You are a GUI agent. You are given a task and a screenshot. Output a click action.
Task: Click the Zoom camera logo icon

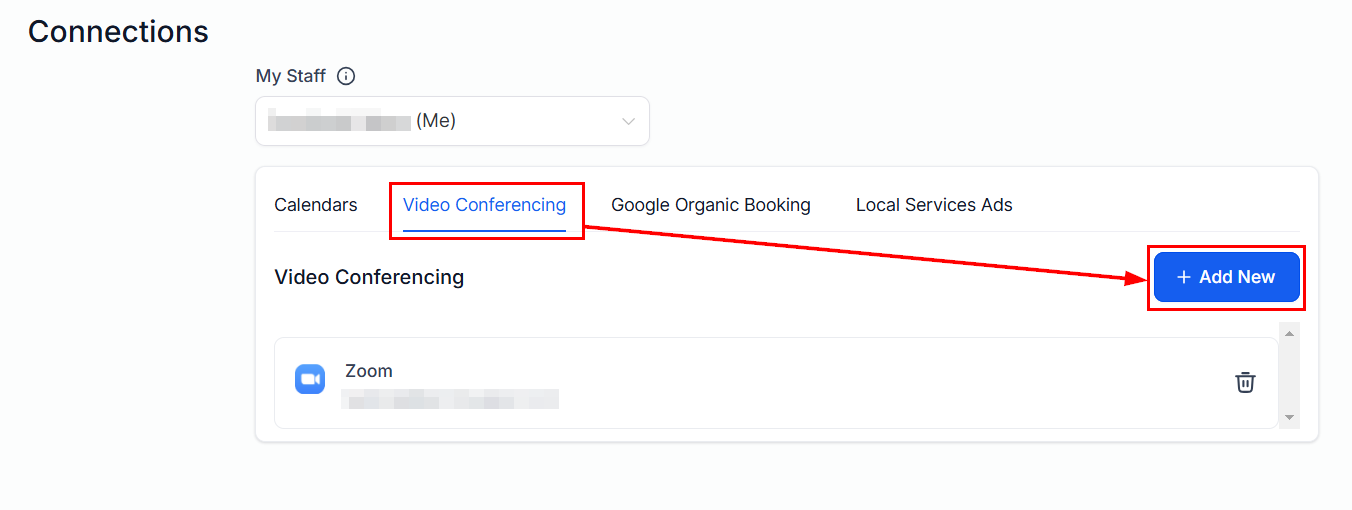(310, 379)
